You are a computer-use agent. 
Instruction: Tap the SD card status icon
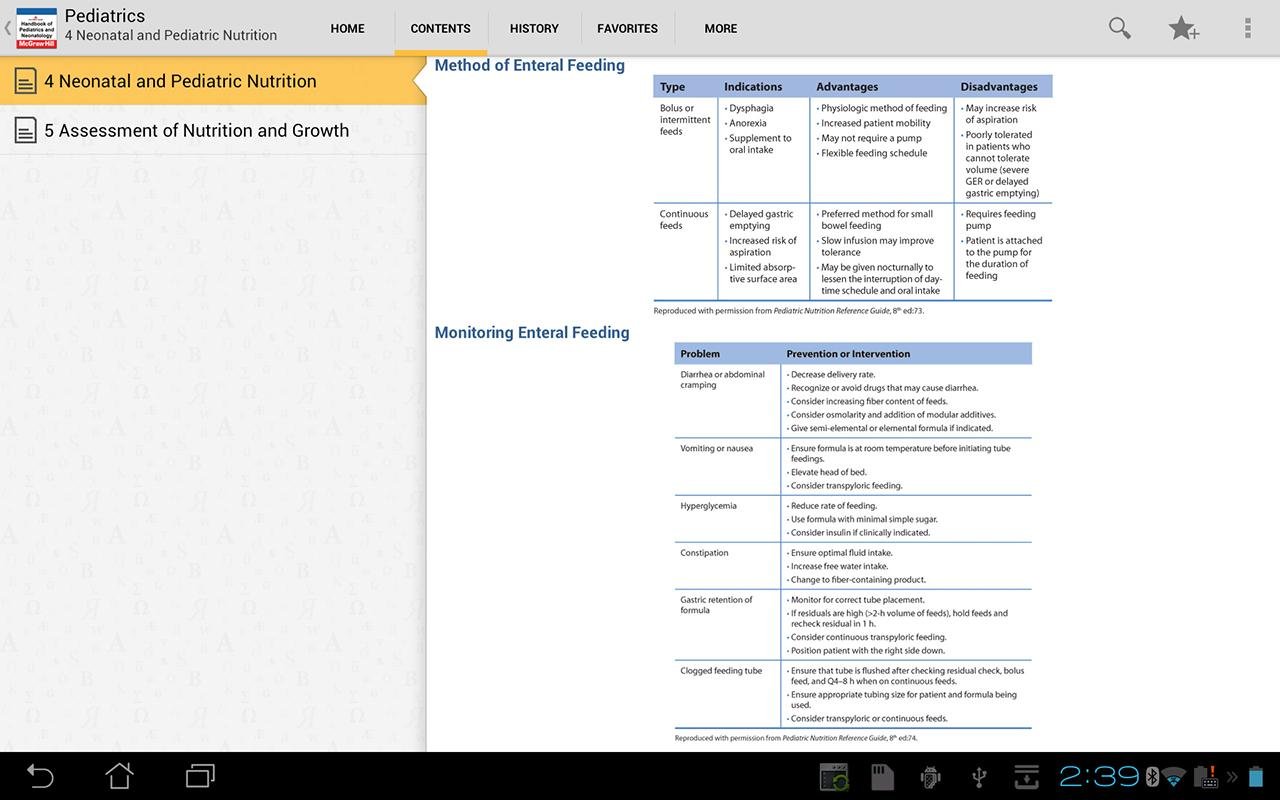882,777
